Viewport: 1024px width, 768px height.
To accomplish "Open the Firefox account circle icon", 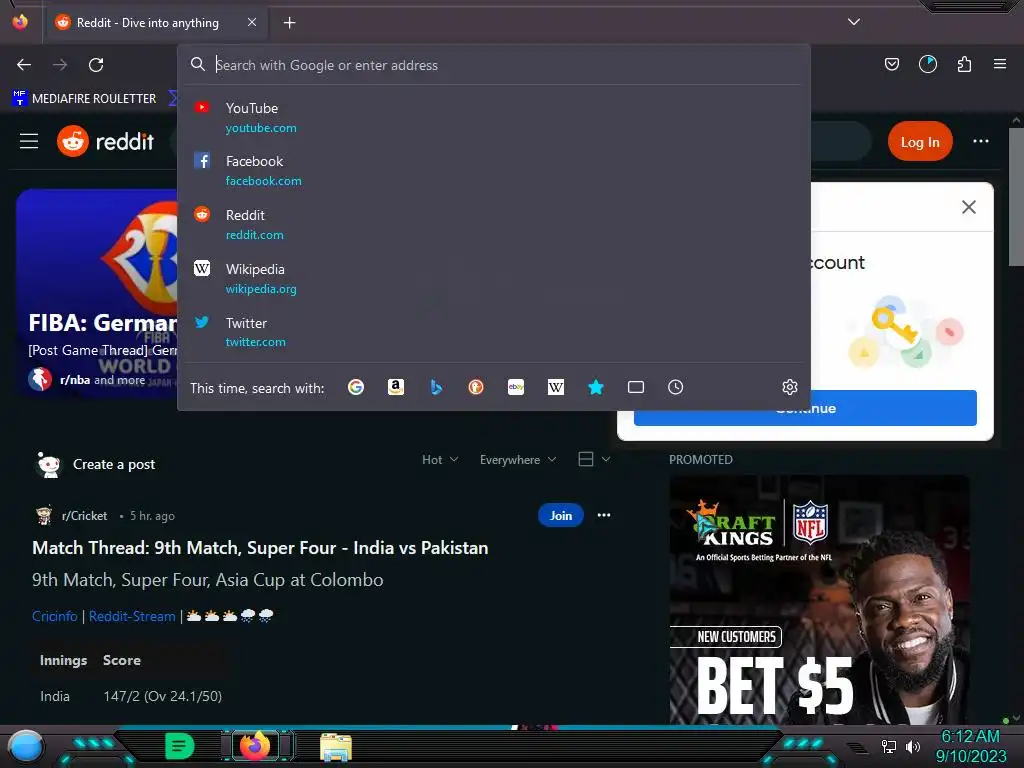I will click(928, 64).
